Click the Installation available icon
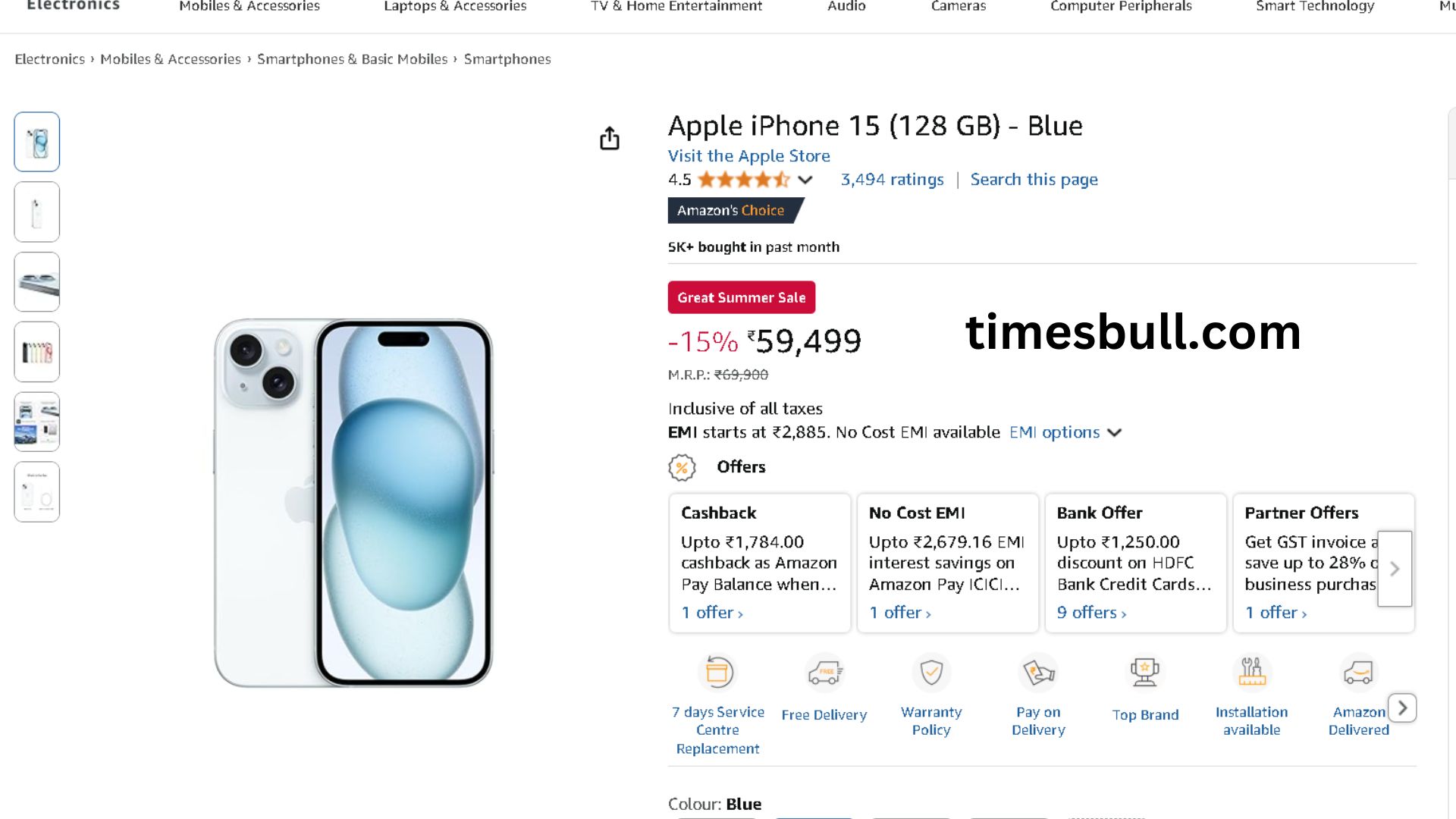The image size is (1456, 819). pos(1251,672)
